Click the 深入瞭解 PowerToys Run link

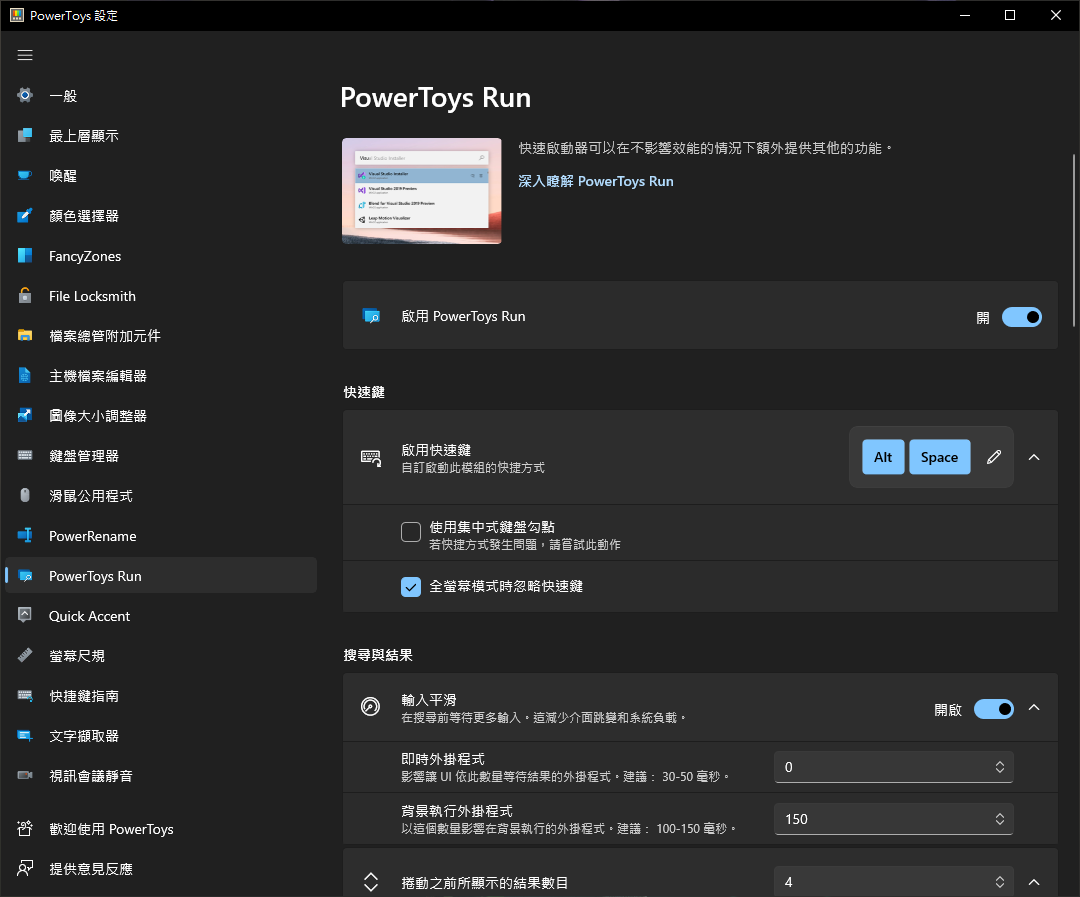pyautogui.click(x=595, y=181)
